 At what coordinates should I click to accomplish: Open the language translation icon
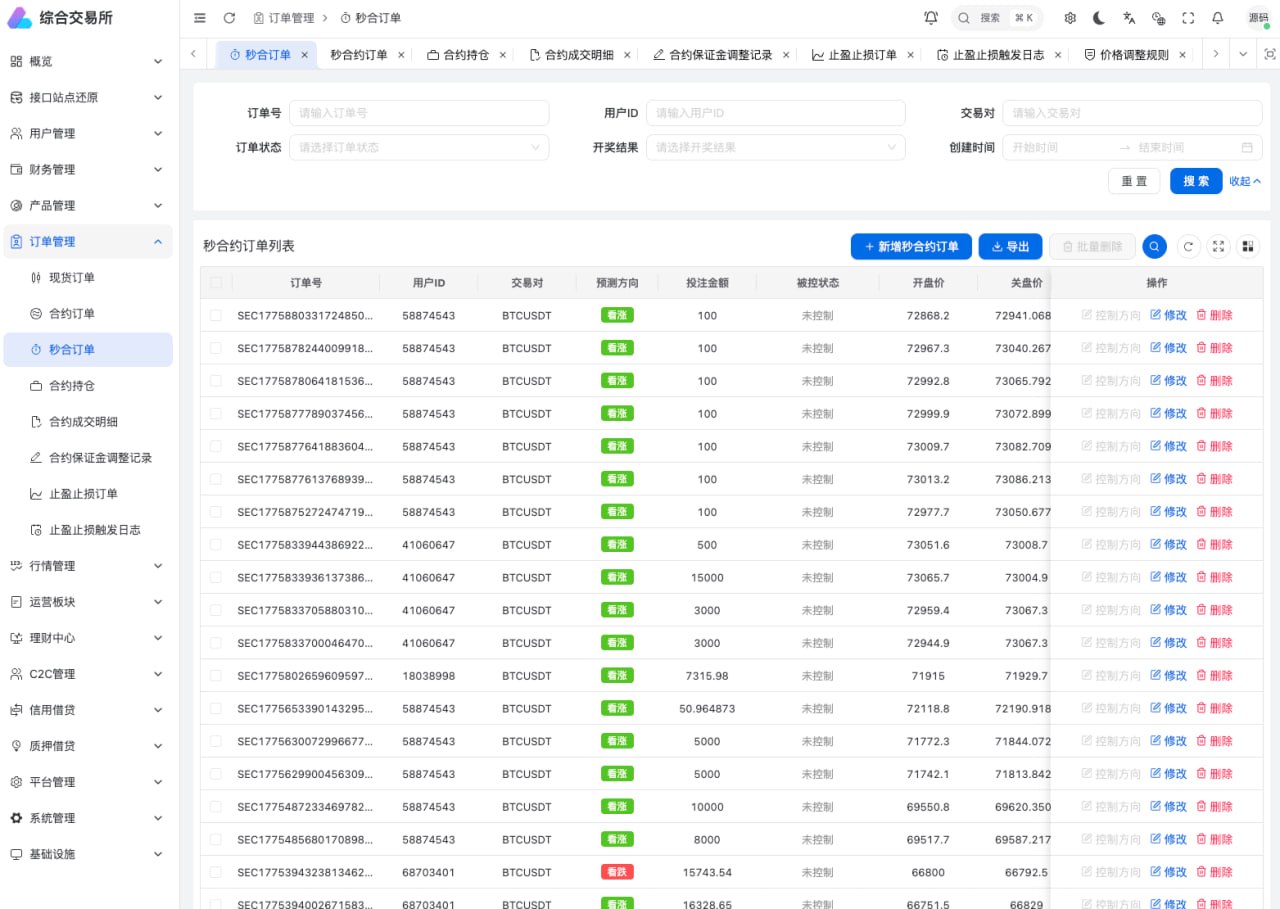coord(1129,18)
